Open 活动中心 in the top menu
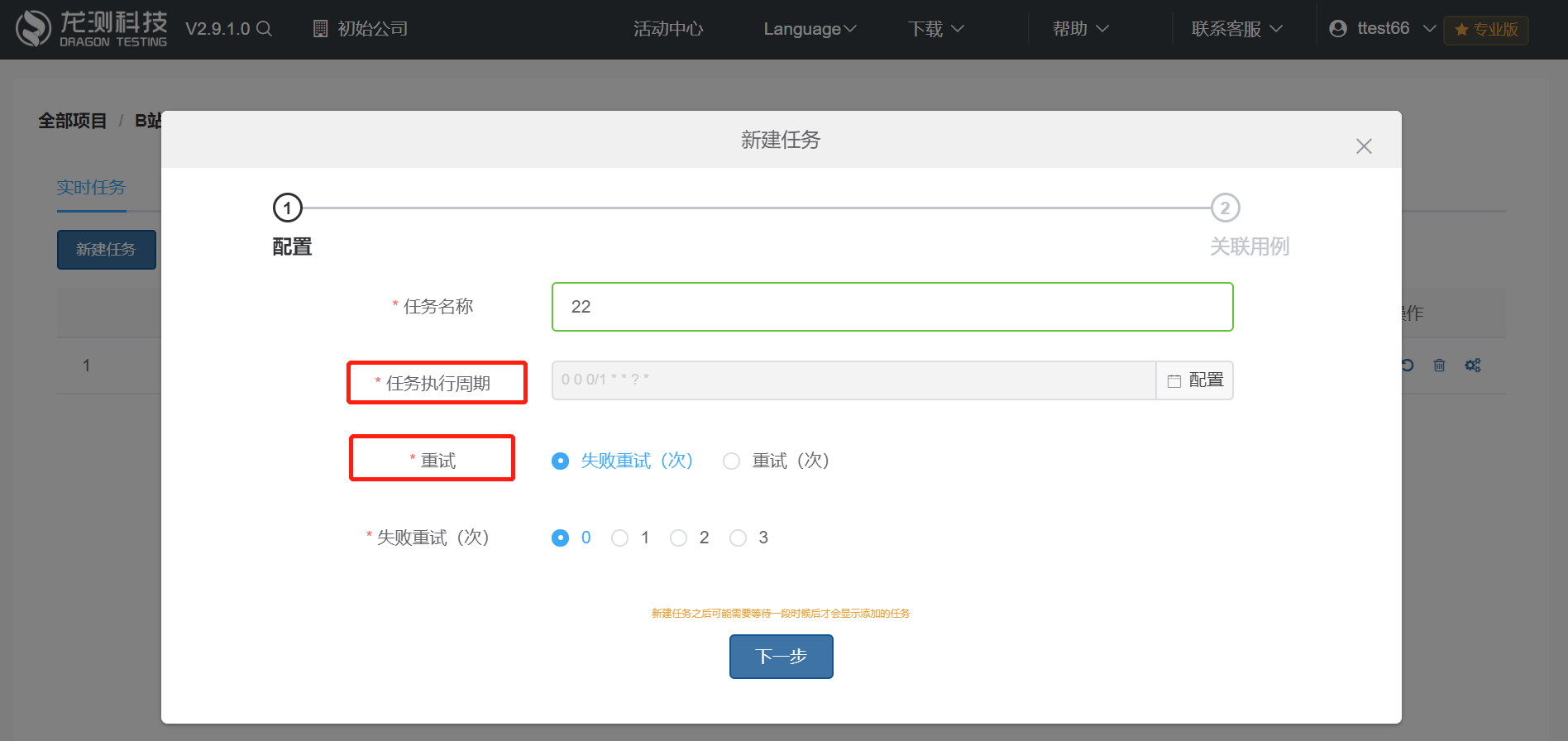1568x741 pixels. point(668,29)
